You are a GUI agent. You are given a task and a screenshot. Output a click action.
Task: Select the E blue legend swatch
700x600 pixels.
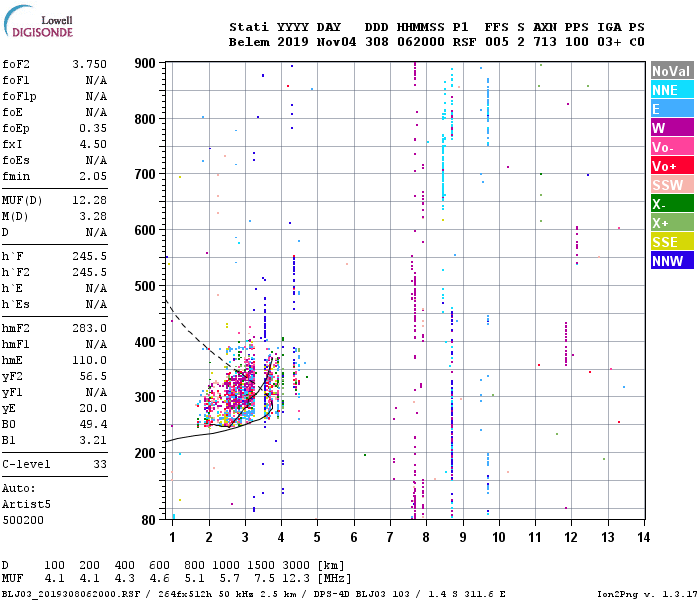[x=672, y=109]
